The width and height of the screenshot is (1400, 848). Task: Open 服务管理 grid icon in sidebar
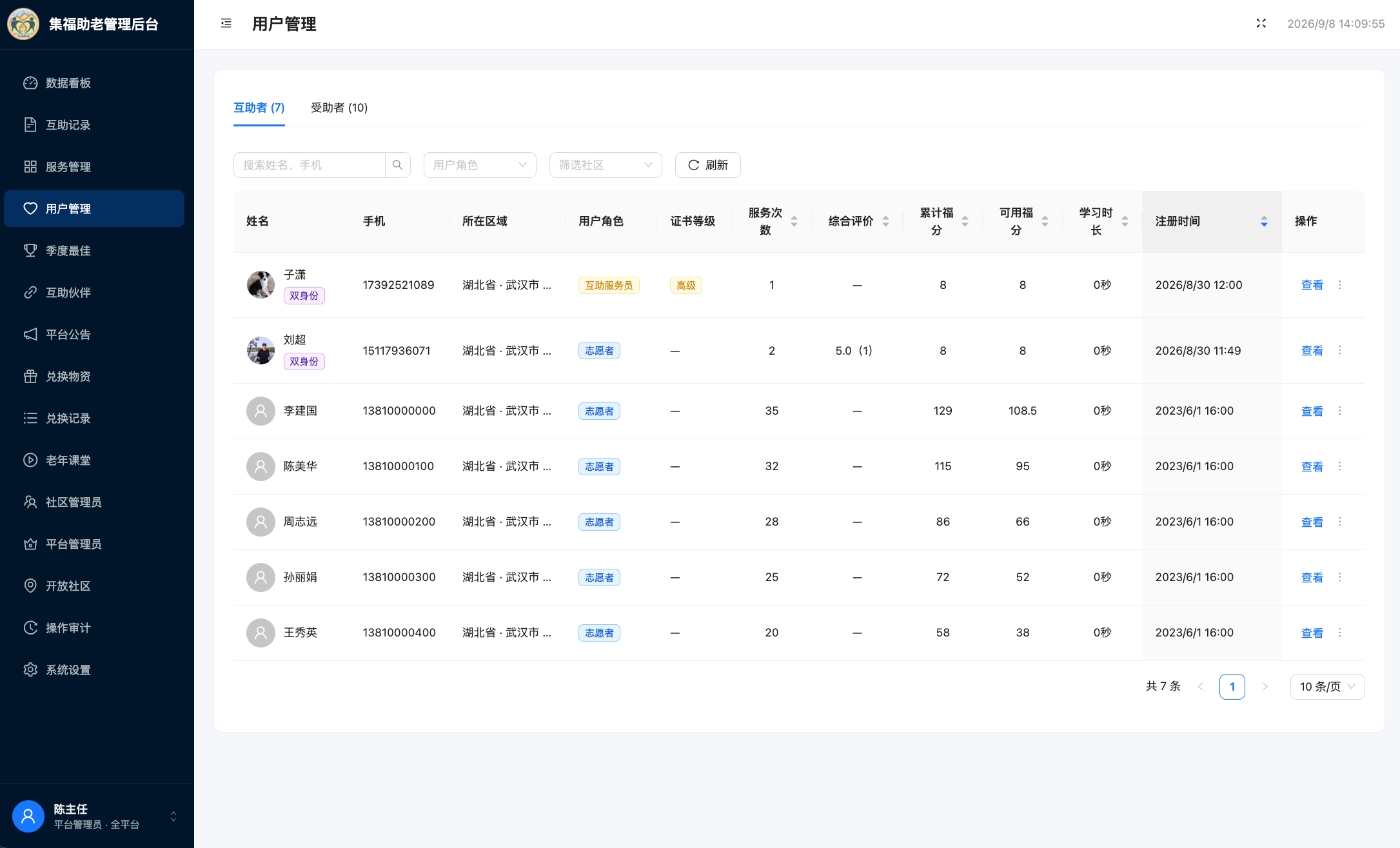tap(30, 167)
